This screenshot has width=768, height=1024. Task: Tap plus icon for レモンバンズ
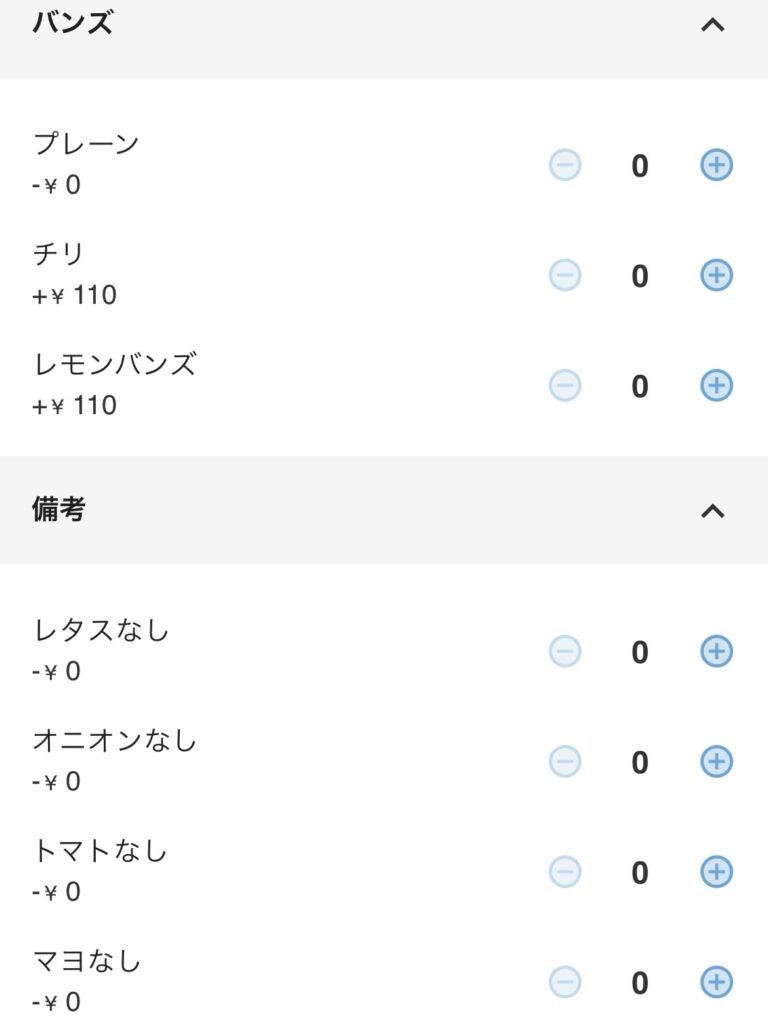pyautogui.click(x=716, y=385)
